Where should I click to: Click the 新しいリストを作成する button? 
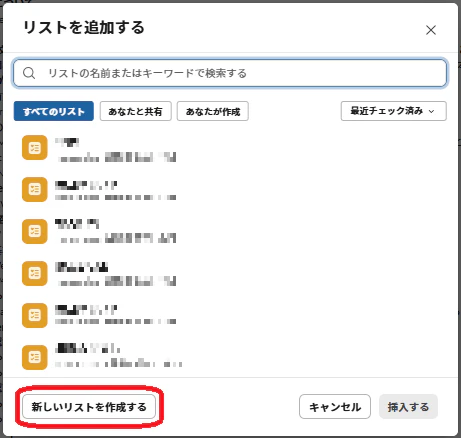coord(89,407)
